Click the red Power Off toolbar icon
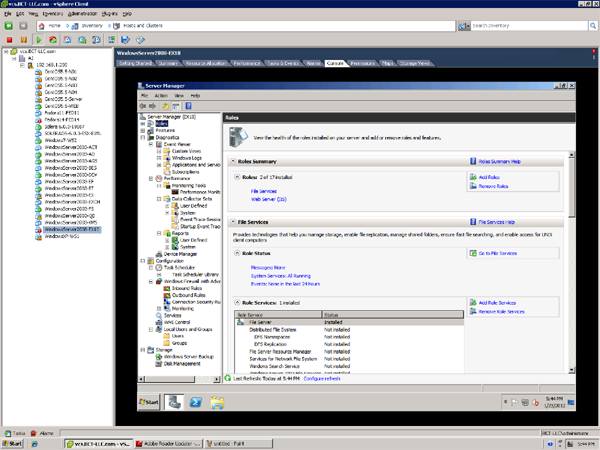Screen dimensions: 600x450 pyautogui.click(x=10, y=39)
